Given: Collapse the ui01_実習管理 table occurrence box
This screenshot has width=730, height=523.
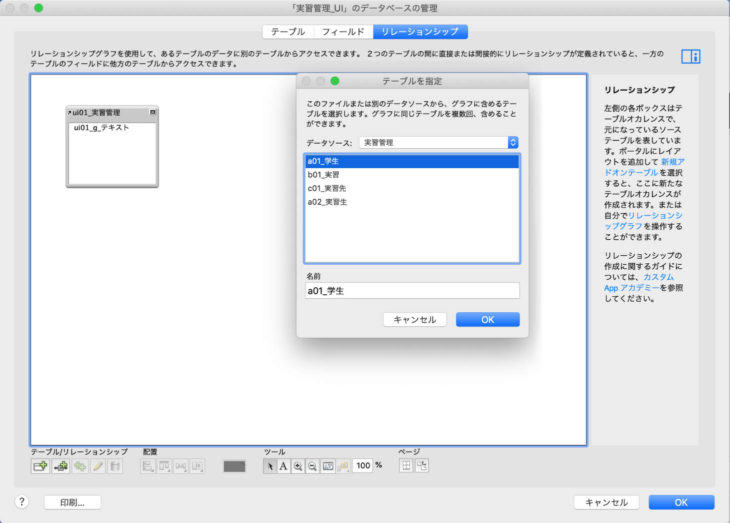Looking at the screenshot, I should (152, 113).
